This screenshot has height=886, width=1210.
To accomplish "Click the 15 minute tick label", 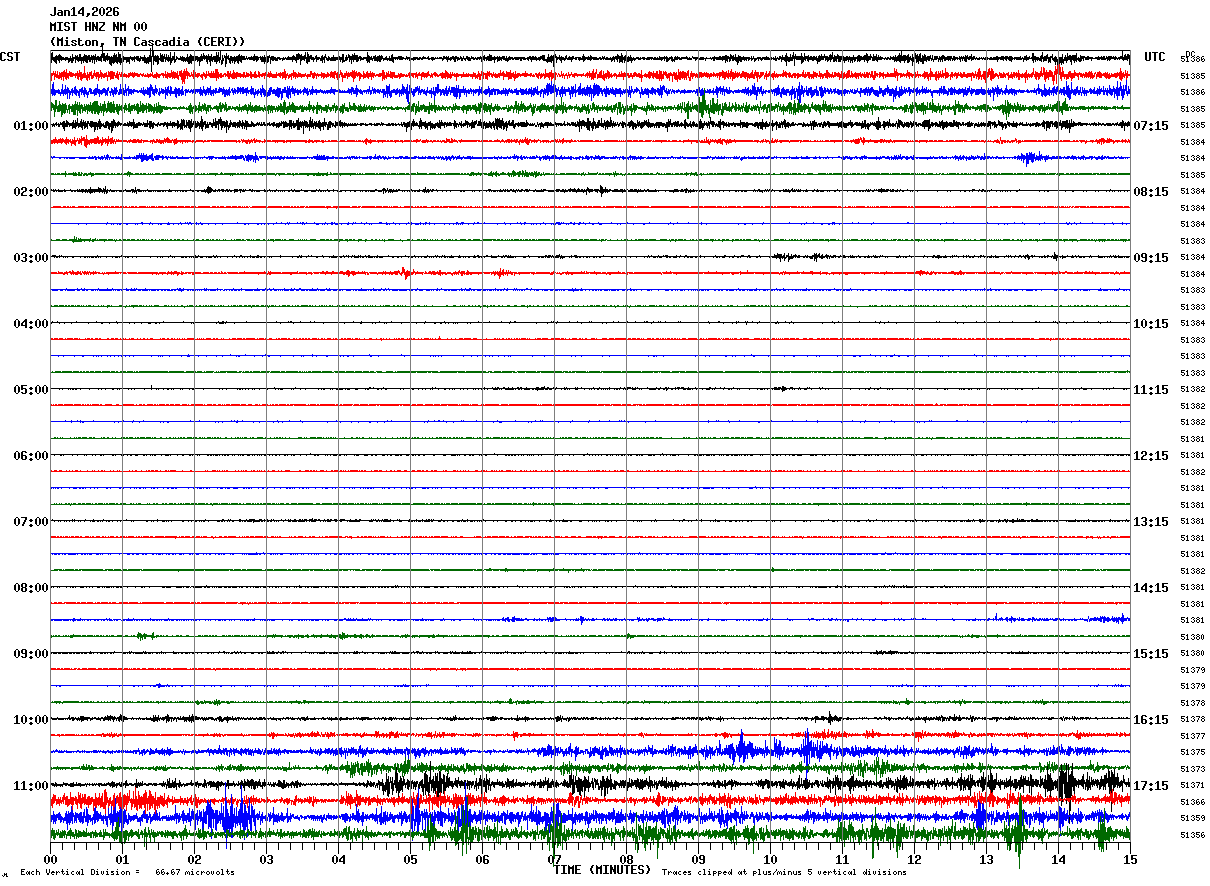I will pyautogui.click(x=1130, y=859).
